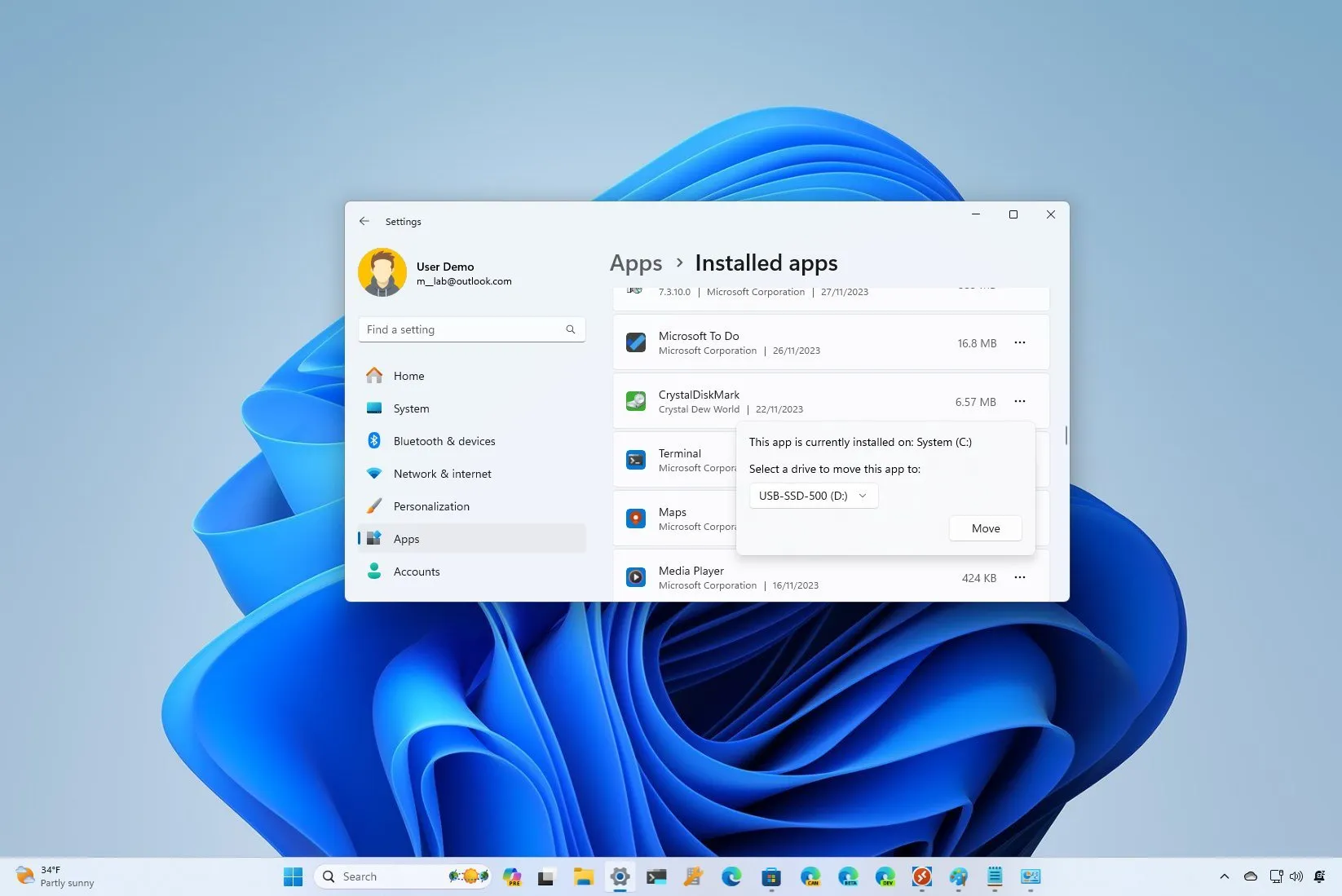Click the currently installed on System (C:) text
The width and height of the screenshot is (1342, 896).
tap(860, 442)
